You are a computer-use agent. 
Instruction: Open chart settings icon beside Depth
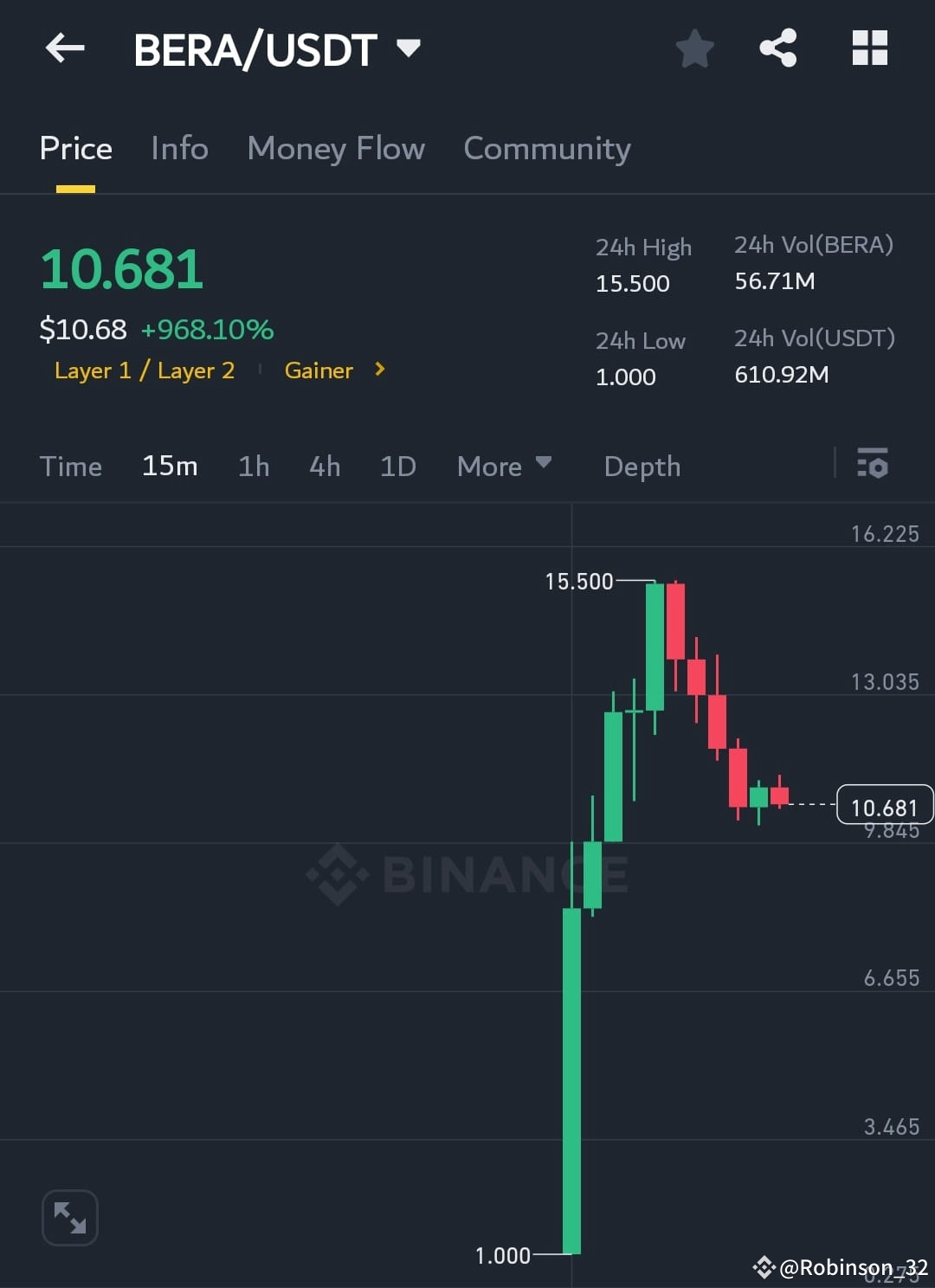(x=873, y=465)
